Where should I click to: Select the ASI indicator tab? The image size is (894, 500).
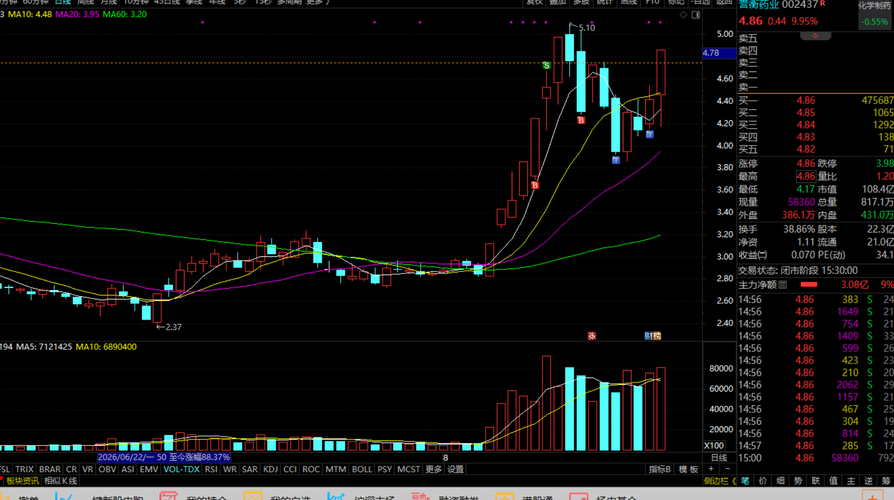(128, 469)
